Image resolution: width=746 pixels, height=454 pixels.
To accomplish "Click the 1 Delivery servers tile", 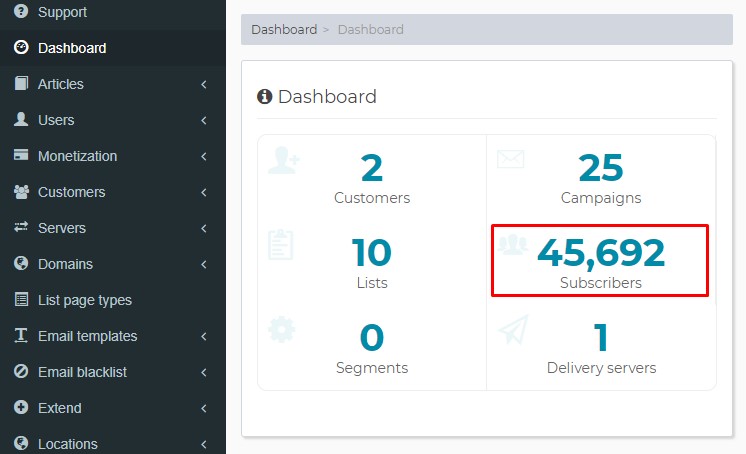I will click(601, 348).
